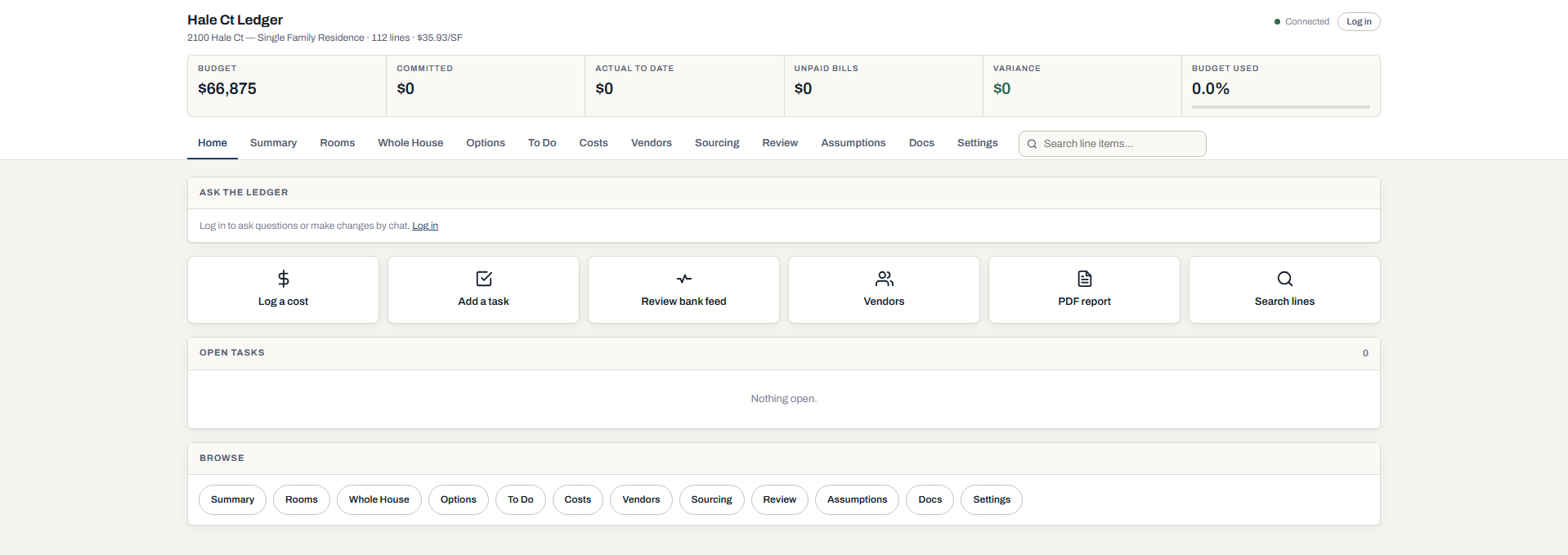Image resolution: width=1568 pixels, height=555 pixels.
Task: Click the $66,875 budget value
Action: pos(227,88)
